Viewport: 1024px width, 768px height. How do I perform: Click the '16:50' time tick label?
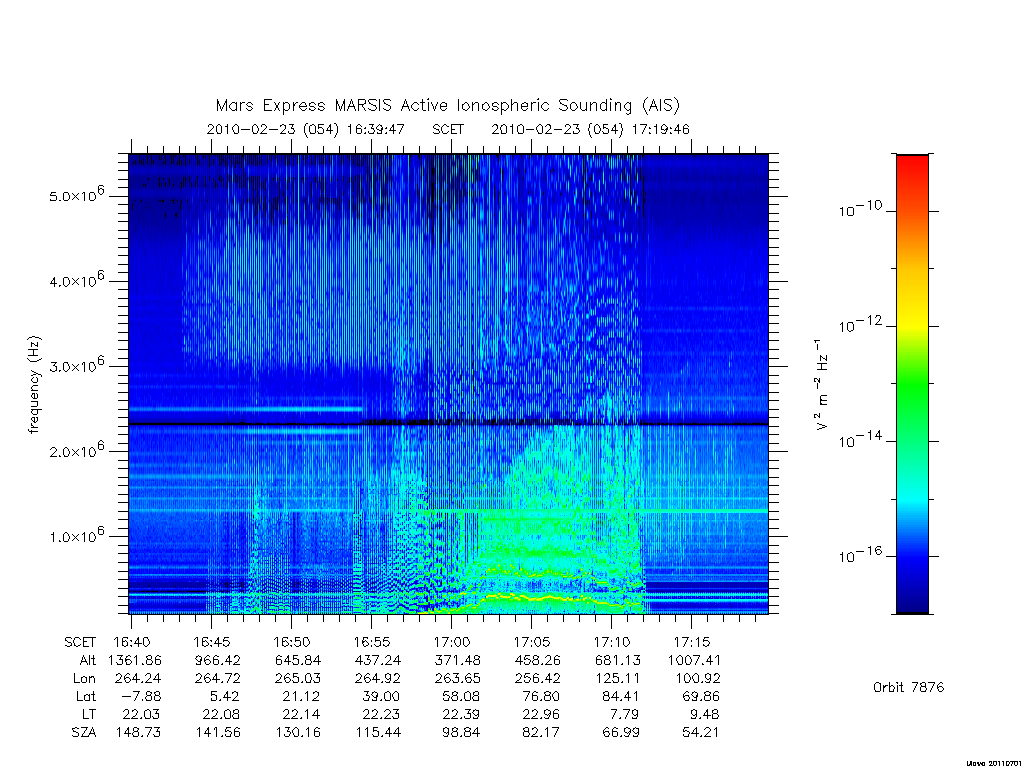[x=291, y=642]
